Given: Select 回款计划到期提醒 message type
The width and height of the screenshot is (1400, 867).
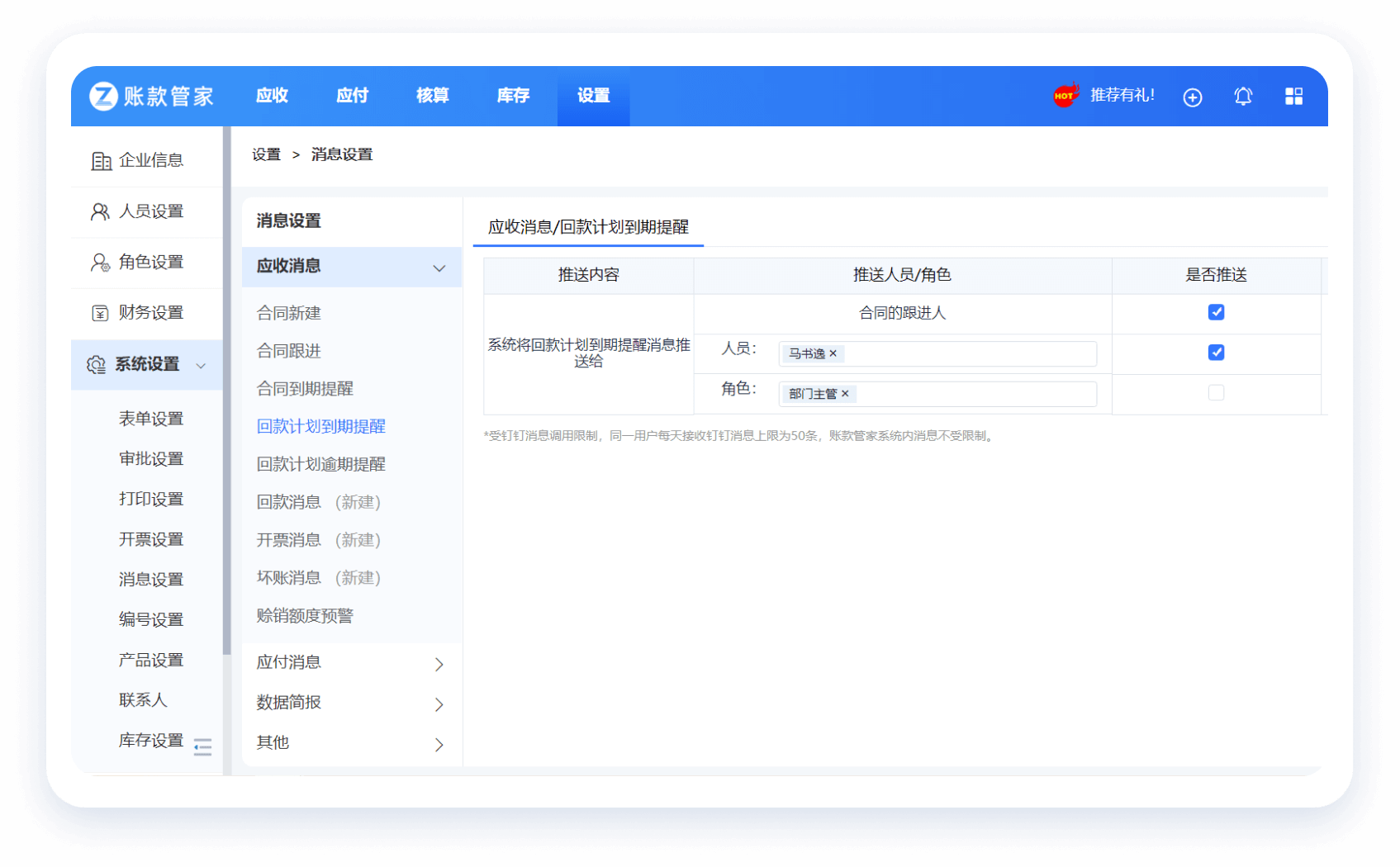Looking at the screenshot, I should 320,427.
